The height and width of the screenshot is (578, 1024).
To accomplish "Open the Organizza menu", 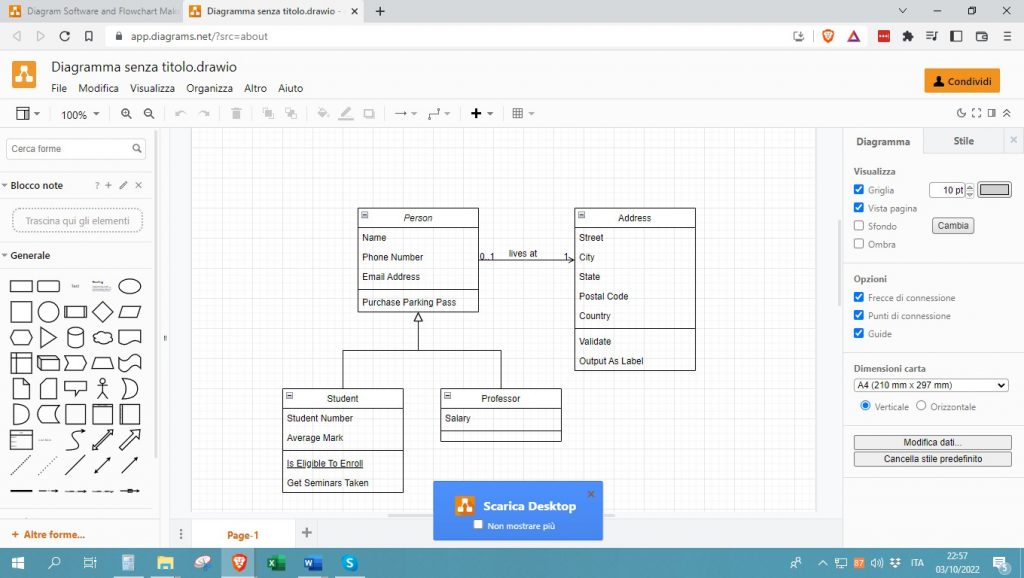I will pyautogui.click(x=209, y=88).
